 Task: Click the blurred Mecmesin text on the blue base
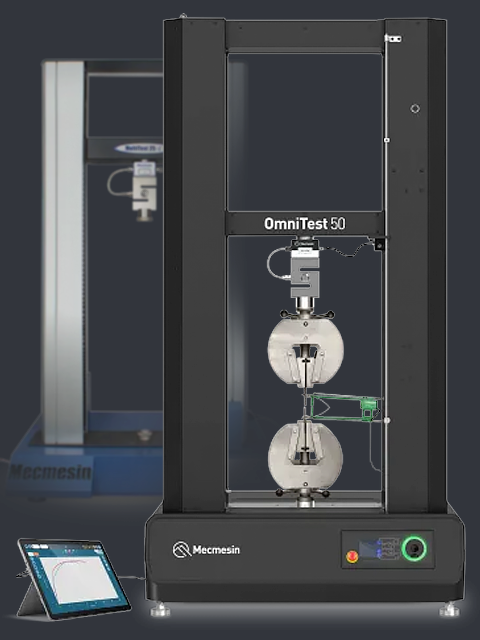point(50,472)
